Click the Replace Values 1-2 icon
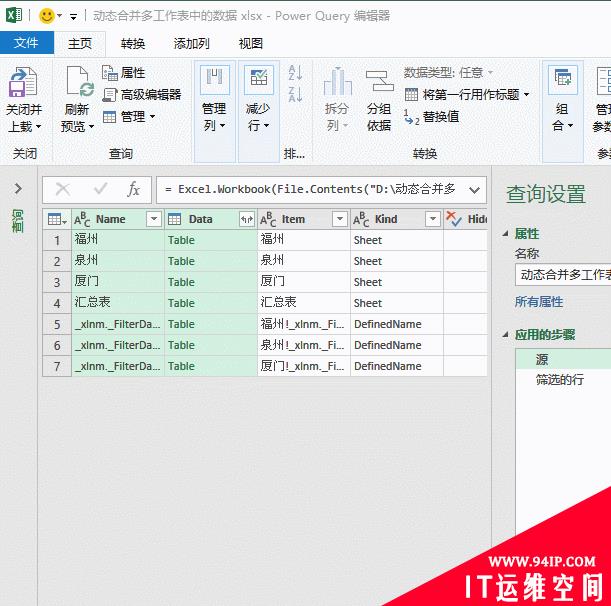Image resolution: width=611 pixels, height=606 pixels. point(411,117)
